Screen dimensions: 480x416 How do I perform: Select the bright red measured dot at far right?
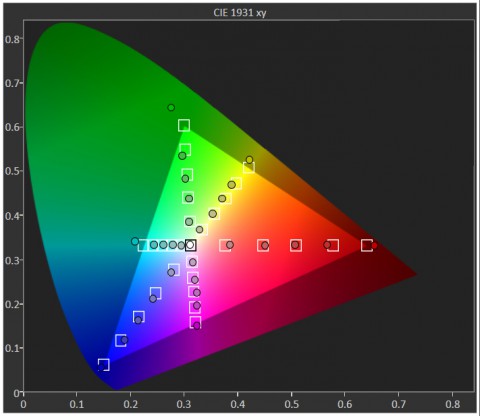click(374, 246)
